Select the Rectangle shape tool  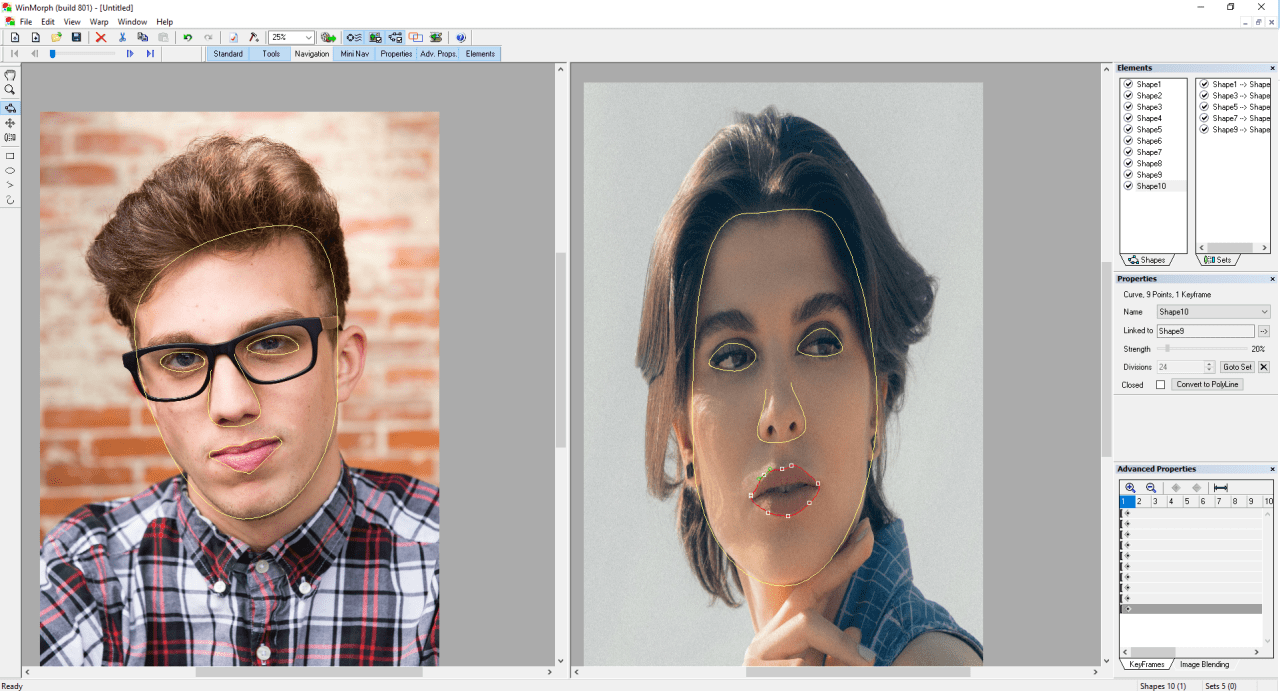point(10,156)
